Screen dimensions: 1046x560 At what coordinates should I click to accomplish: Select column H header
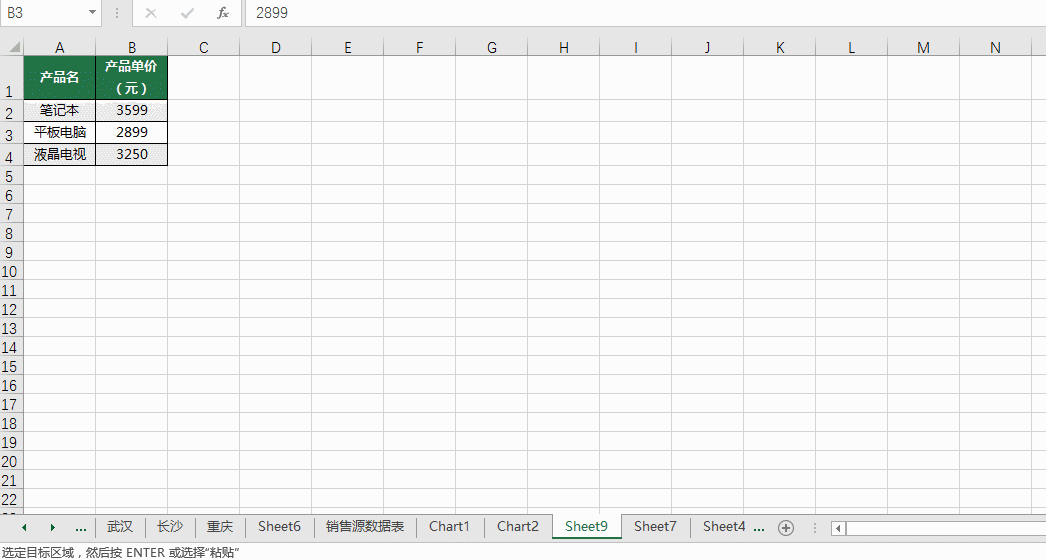[x=564, y=47]
